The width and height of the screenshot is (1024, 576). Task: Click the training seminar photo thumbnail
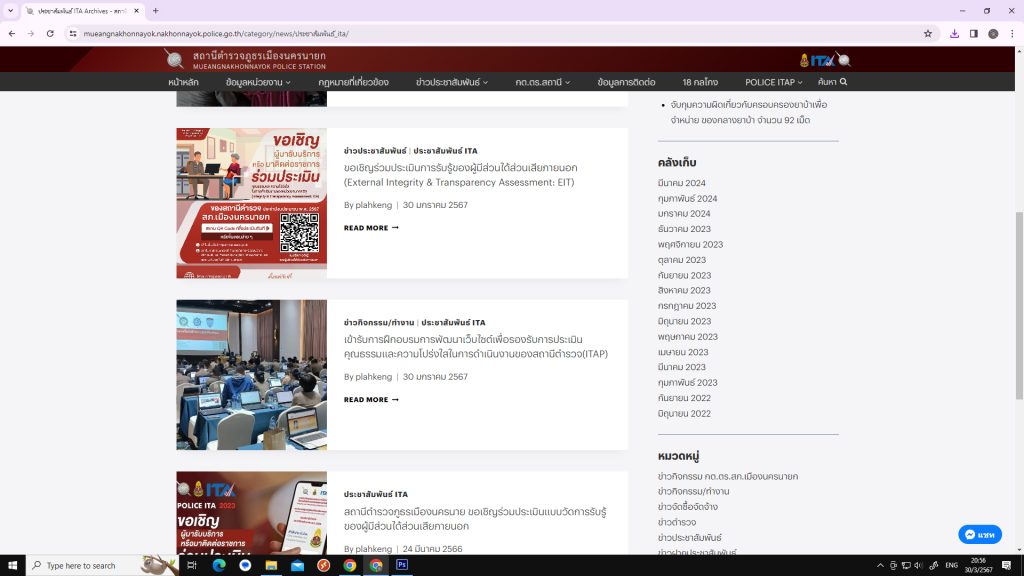pyautogui.click(x=251, y=375)
